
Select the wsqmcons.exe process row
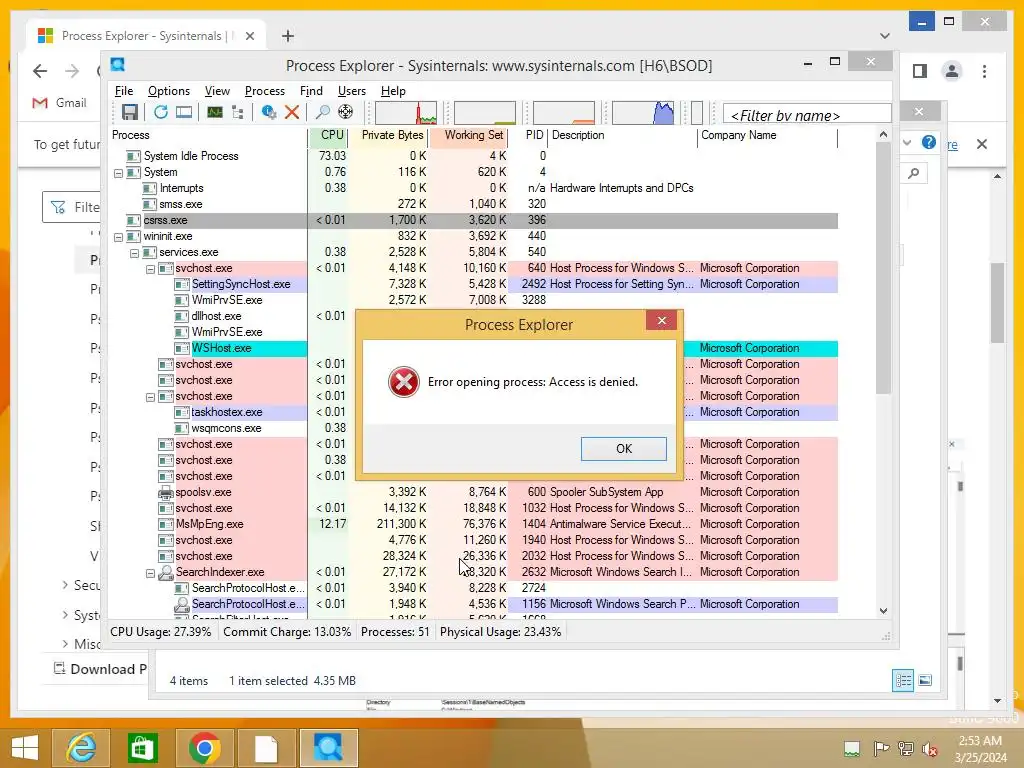click(473, 428)
